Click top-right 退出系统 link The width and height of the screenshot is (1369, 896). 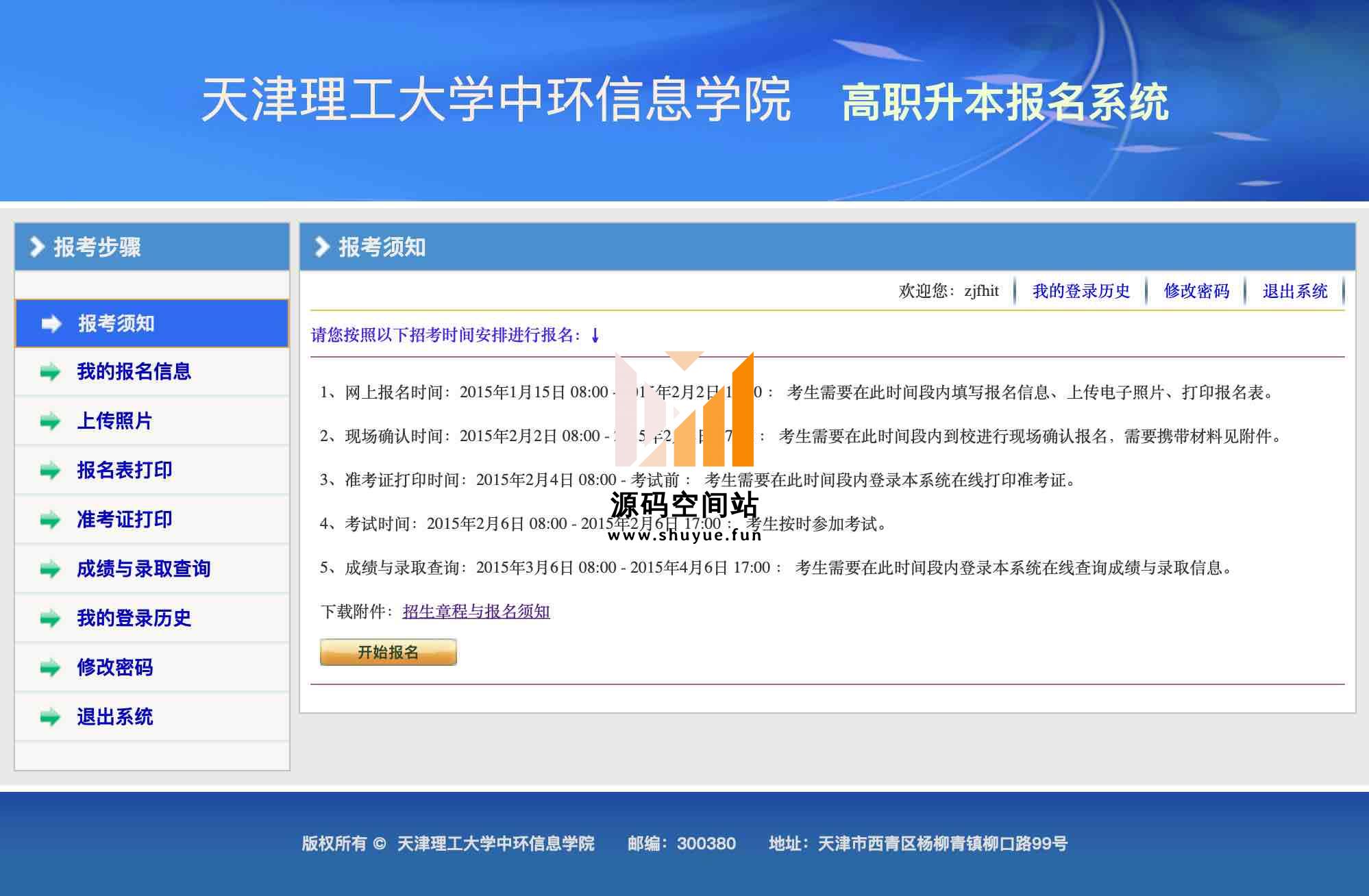[1295, 291]
